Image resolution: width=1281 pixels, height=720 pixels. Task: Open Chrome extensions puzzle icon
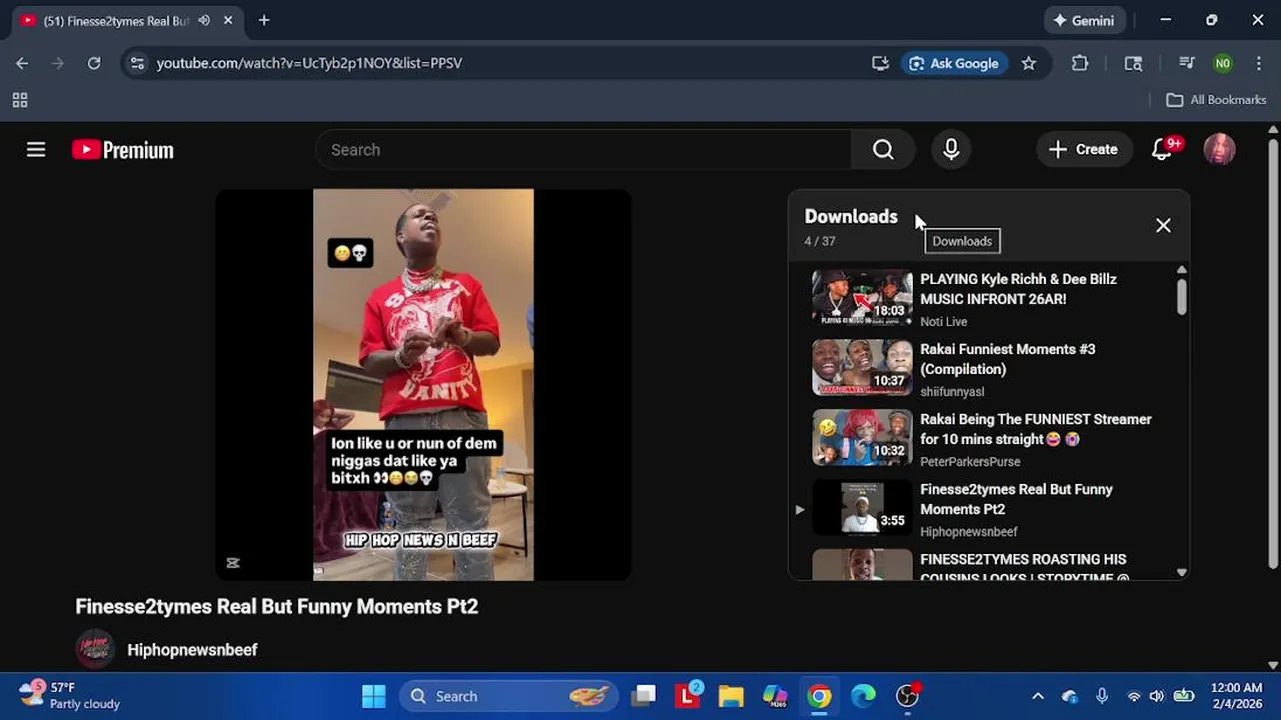coord(1080,63)
